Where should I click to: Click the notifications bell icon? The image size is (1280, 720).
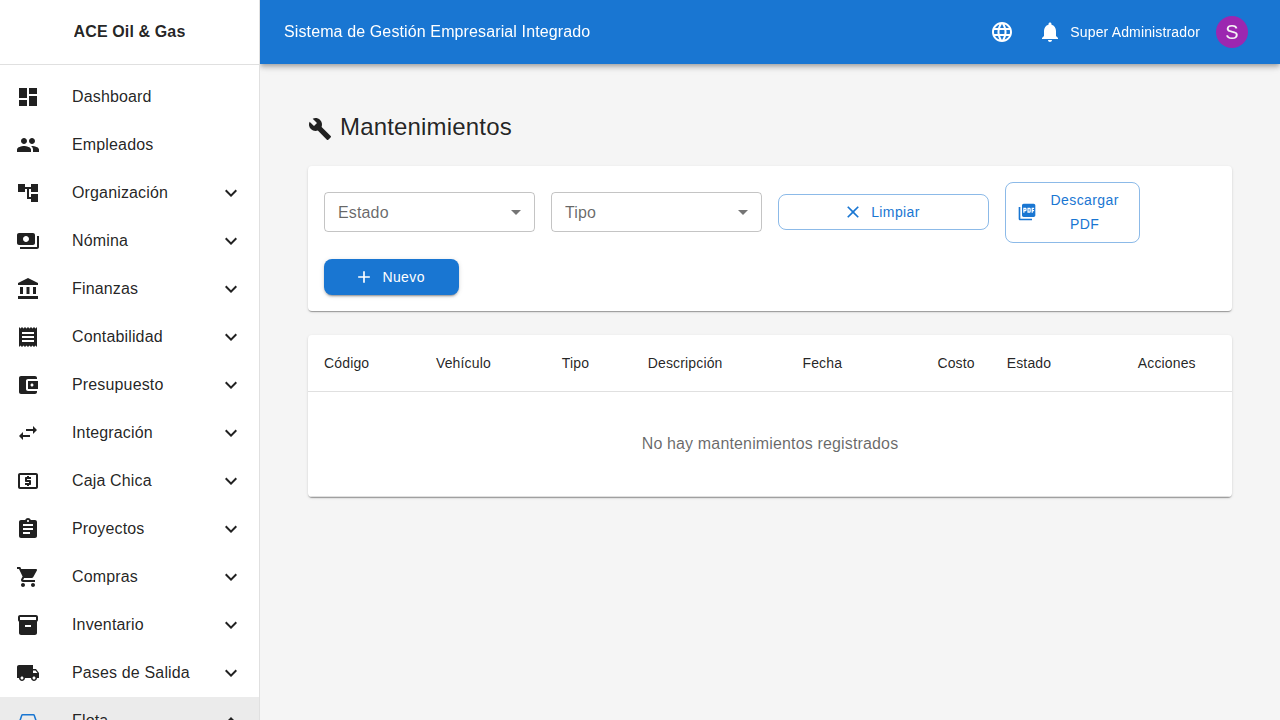click(x=1049, y=32)
